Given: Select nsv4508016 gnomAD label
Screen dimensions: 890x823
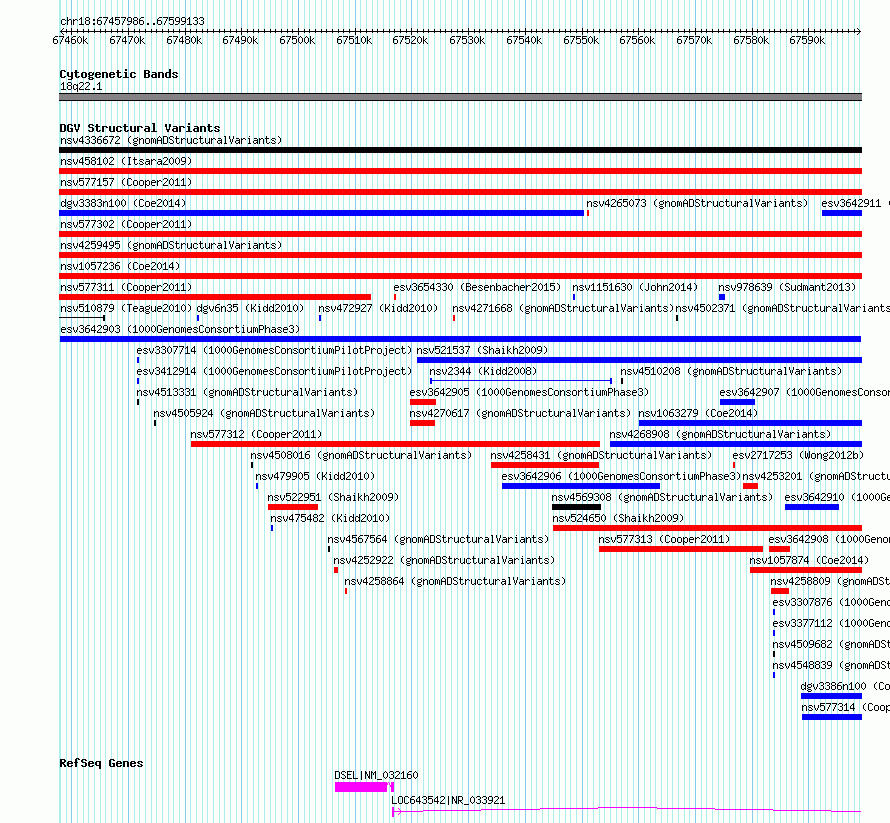Looking at the screenshot, I should [x=361, y=455].
